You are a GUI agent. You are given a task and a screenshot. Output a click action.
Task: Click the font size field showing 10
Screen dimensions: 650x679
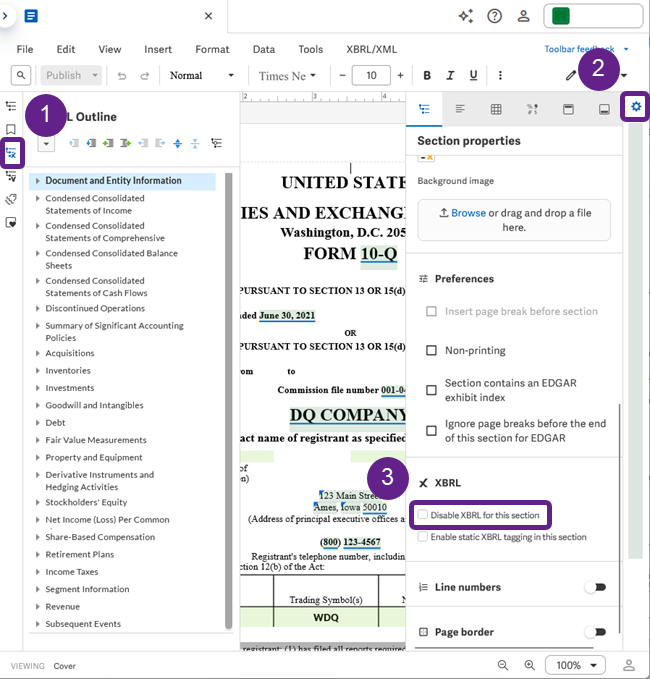click(371, 76)
